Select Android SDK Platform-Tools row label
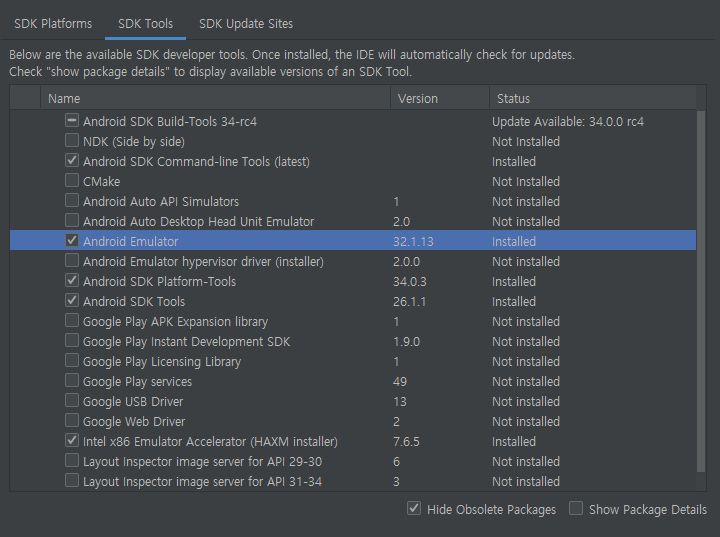The width and height of the screenshot is (720, 537). point(159,282)
